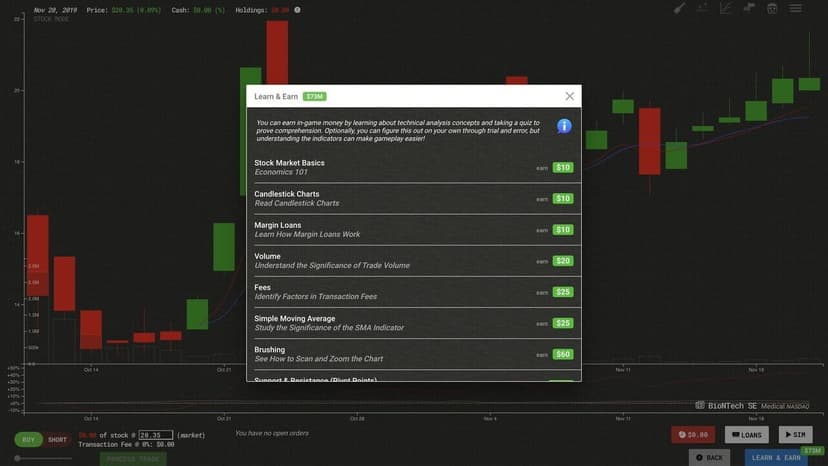Open the Candlestick Charts lesson
The width and height of the screenshot is (828, 466).
414,199
